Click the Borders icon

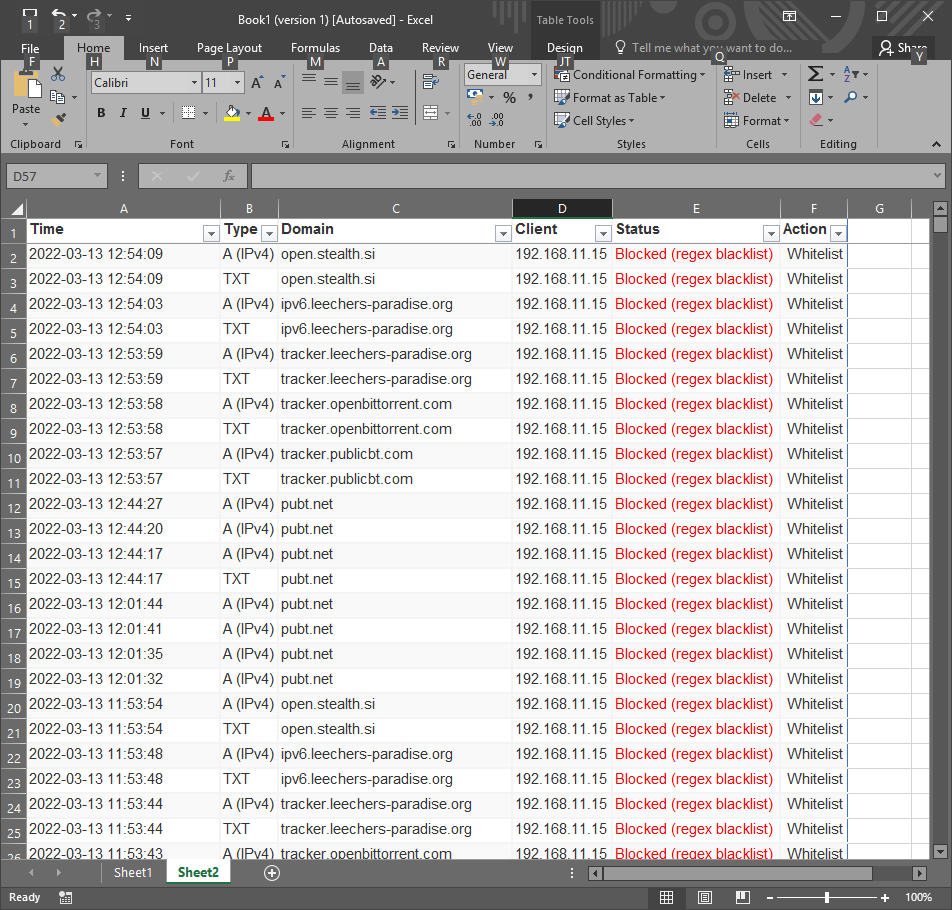point(189,112)
